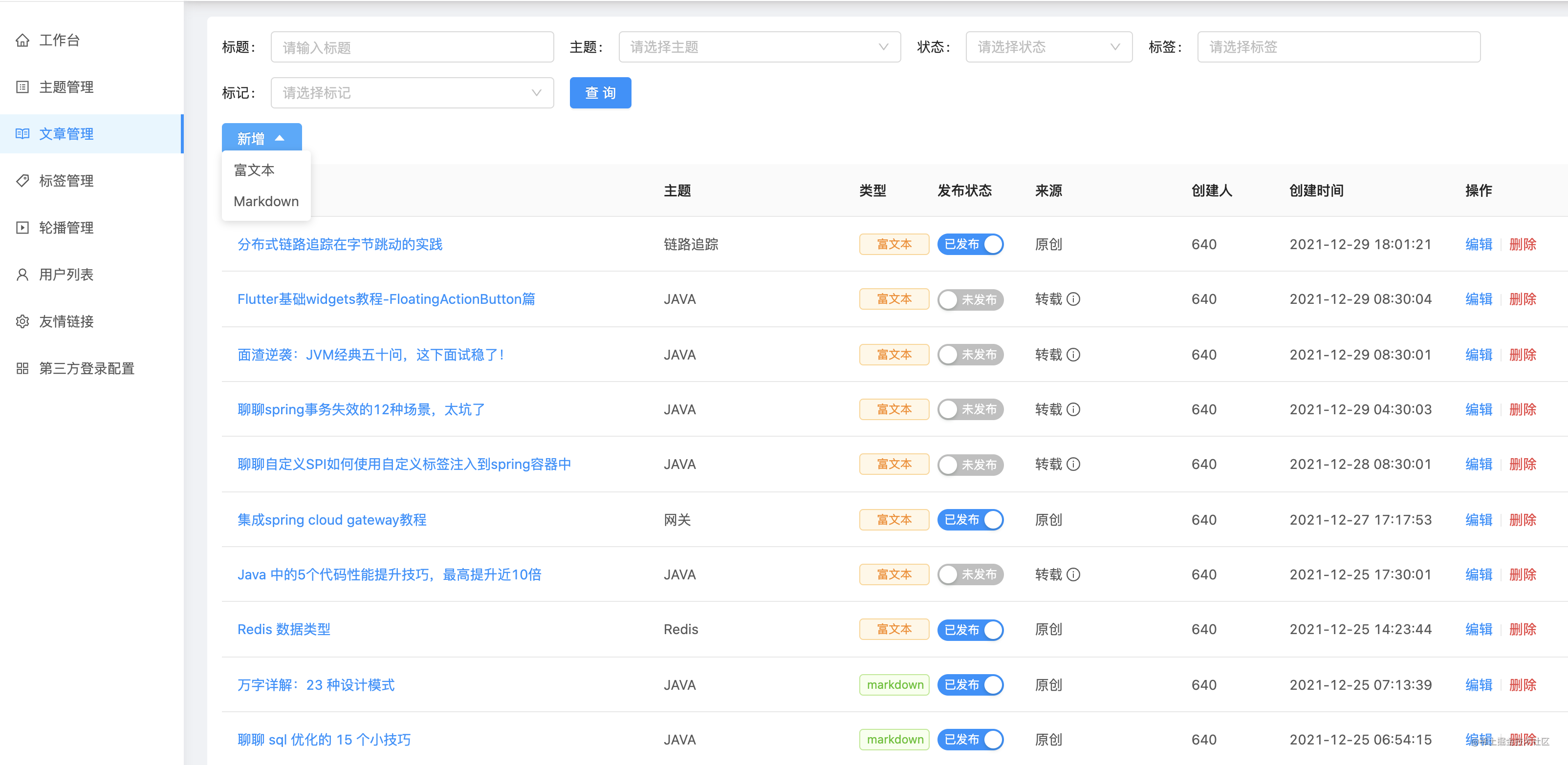Toggle publish switch for Flutter基础widgets article

(970, 299)
